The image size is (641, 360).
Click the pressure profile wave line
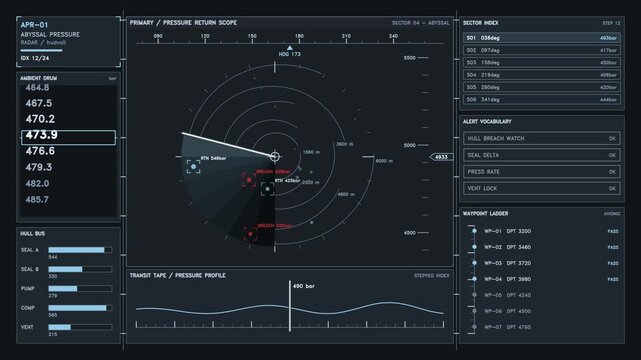(290, 309)
